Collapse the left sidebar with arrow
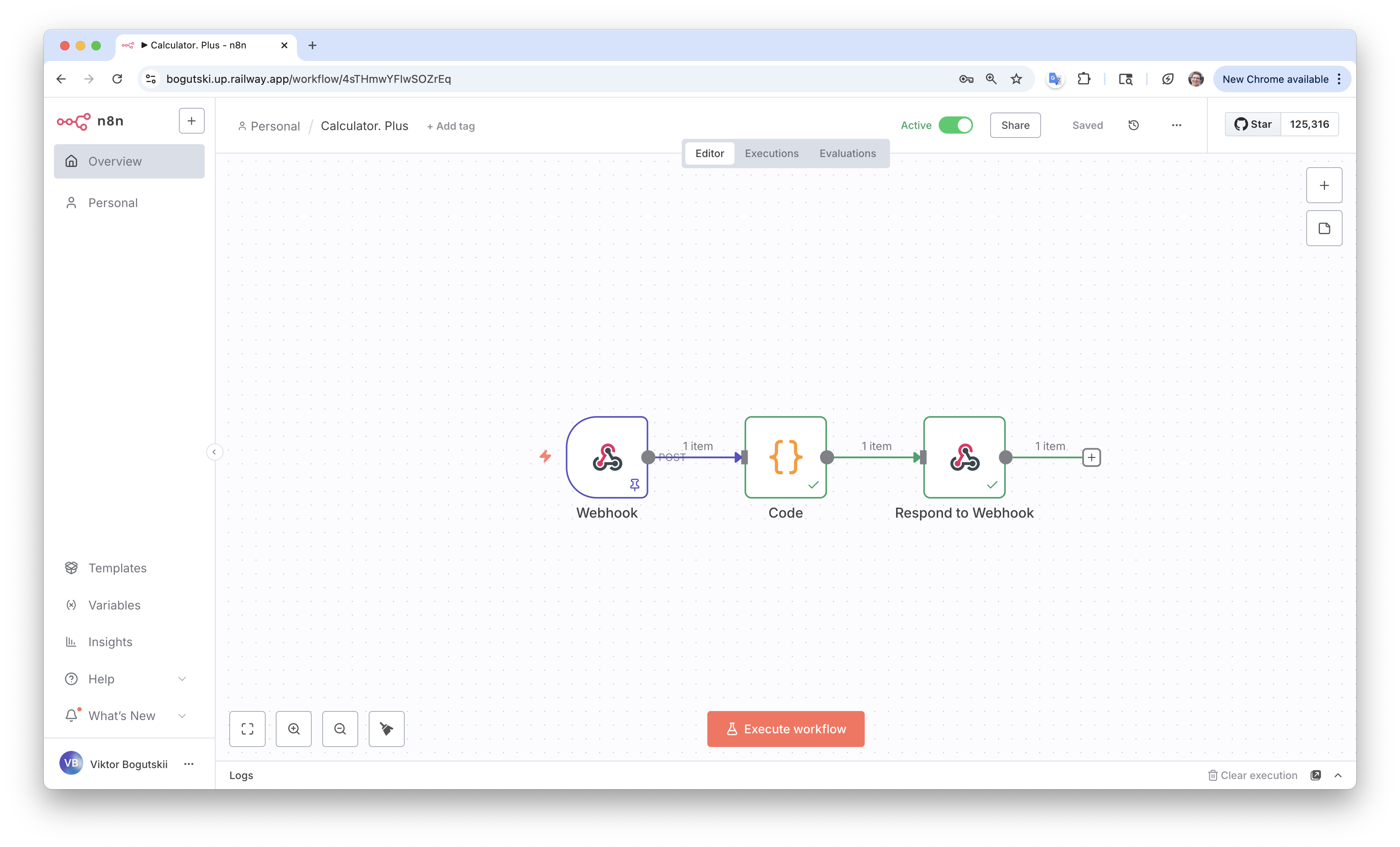Screen dimensions: 1400x847 click(214, 452)
